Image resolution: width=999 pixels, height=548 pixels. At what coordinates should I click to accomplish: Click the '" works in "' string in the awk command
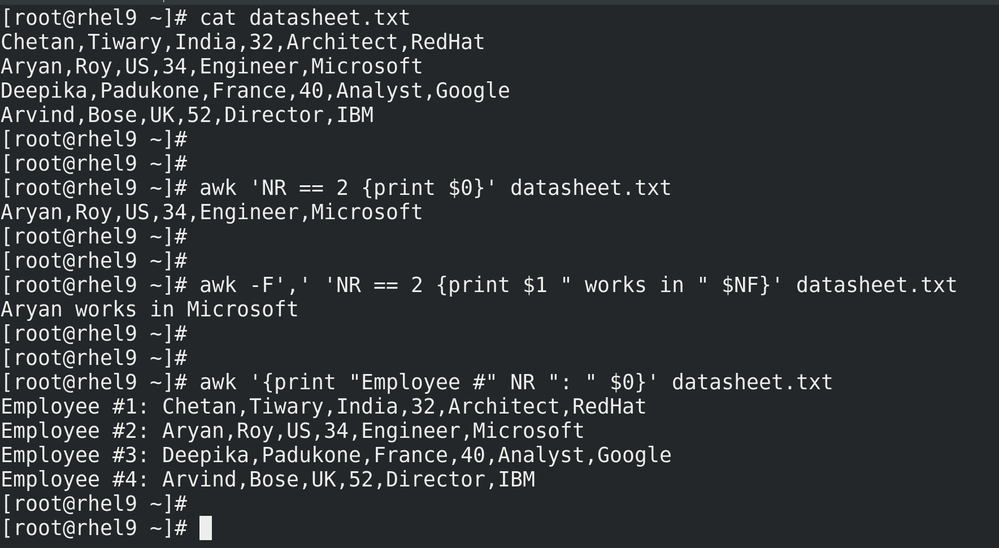[634, 285]
